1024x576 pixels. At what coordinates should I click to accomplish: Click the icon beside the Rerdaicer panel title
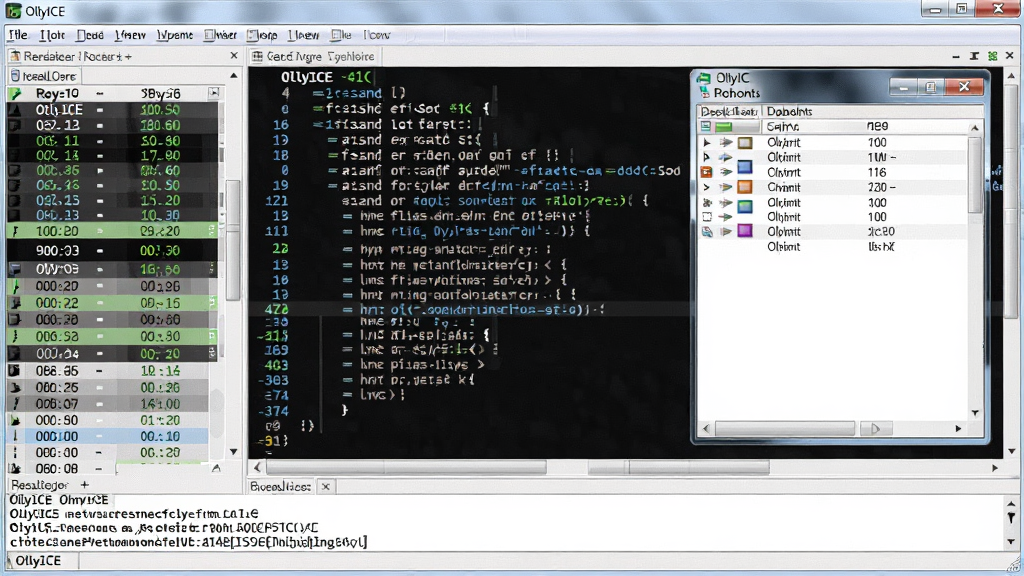pos(14,57)
